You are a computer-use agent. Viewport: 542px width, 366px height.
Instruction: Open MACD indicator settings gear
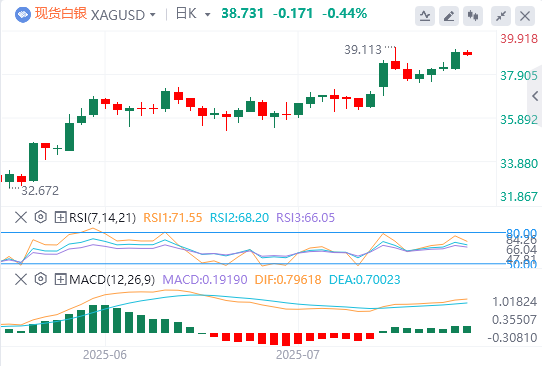(41, 279)
